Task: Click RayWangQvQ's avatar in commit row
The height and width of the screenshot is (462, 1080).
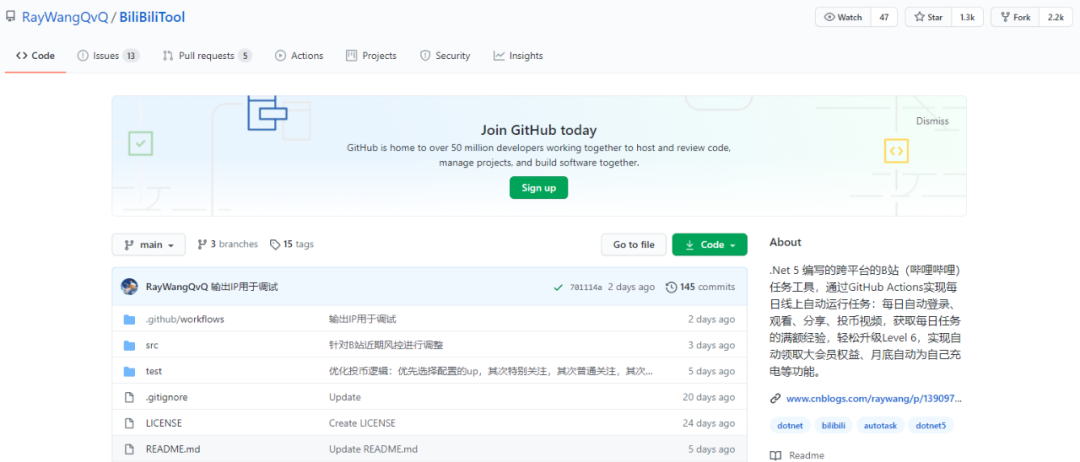Action: [x=129, y=287]
